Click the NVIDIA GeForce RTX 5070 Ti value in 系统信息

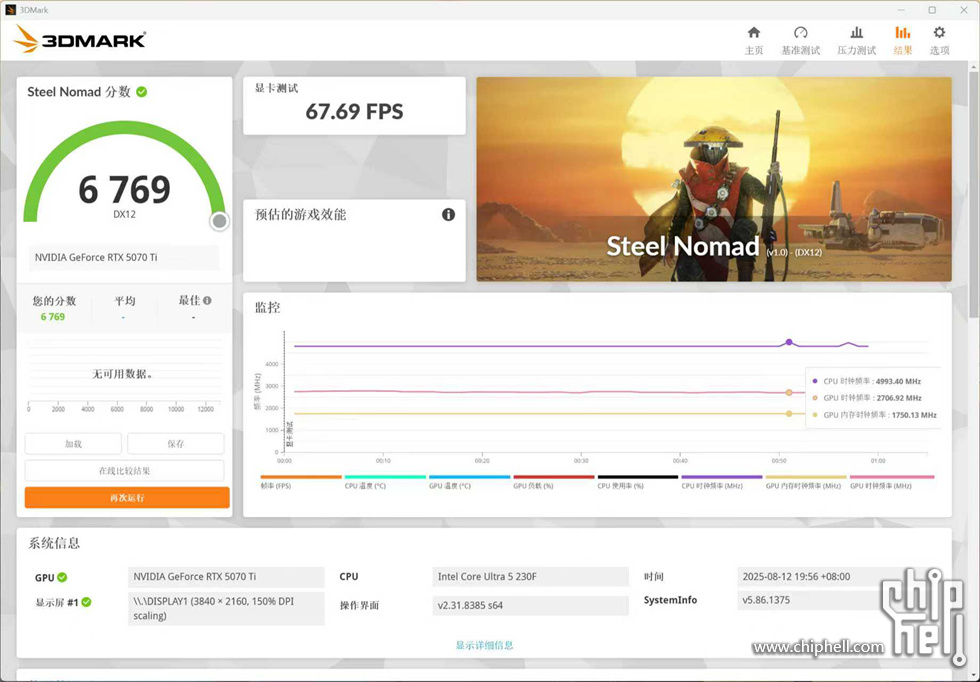(226, 577)
